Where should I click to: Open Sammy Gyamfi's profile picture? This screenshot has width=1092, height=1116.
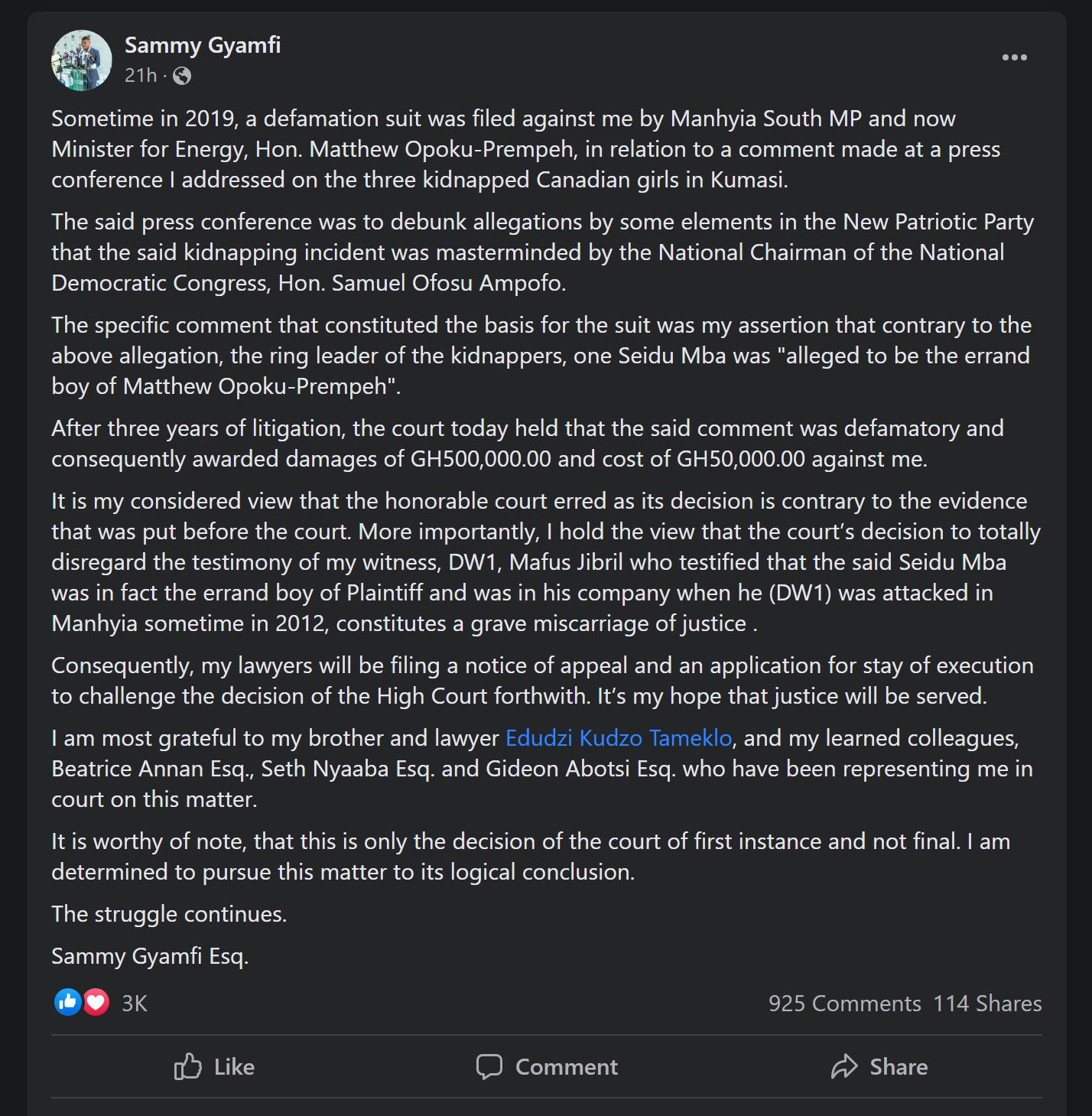(x=82, y=60)
